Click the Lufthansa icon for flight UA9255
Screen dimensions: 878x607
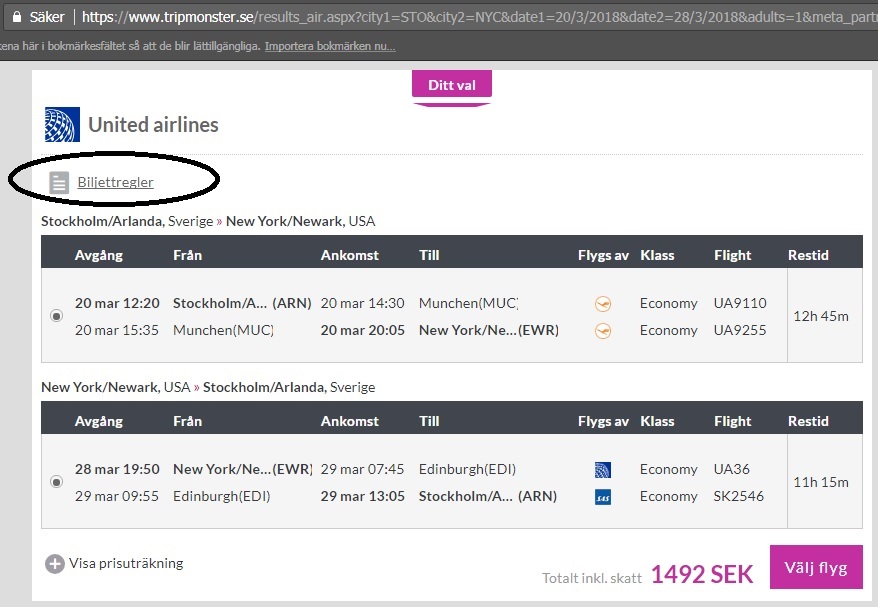coord(602,331)
